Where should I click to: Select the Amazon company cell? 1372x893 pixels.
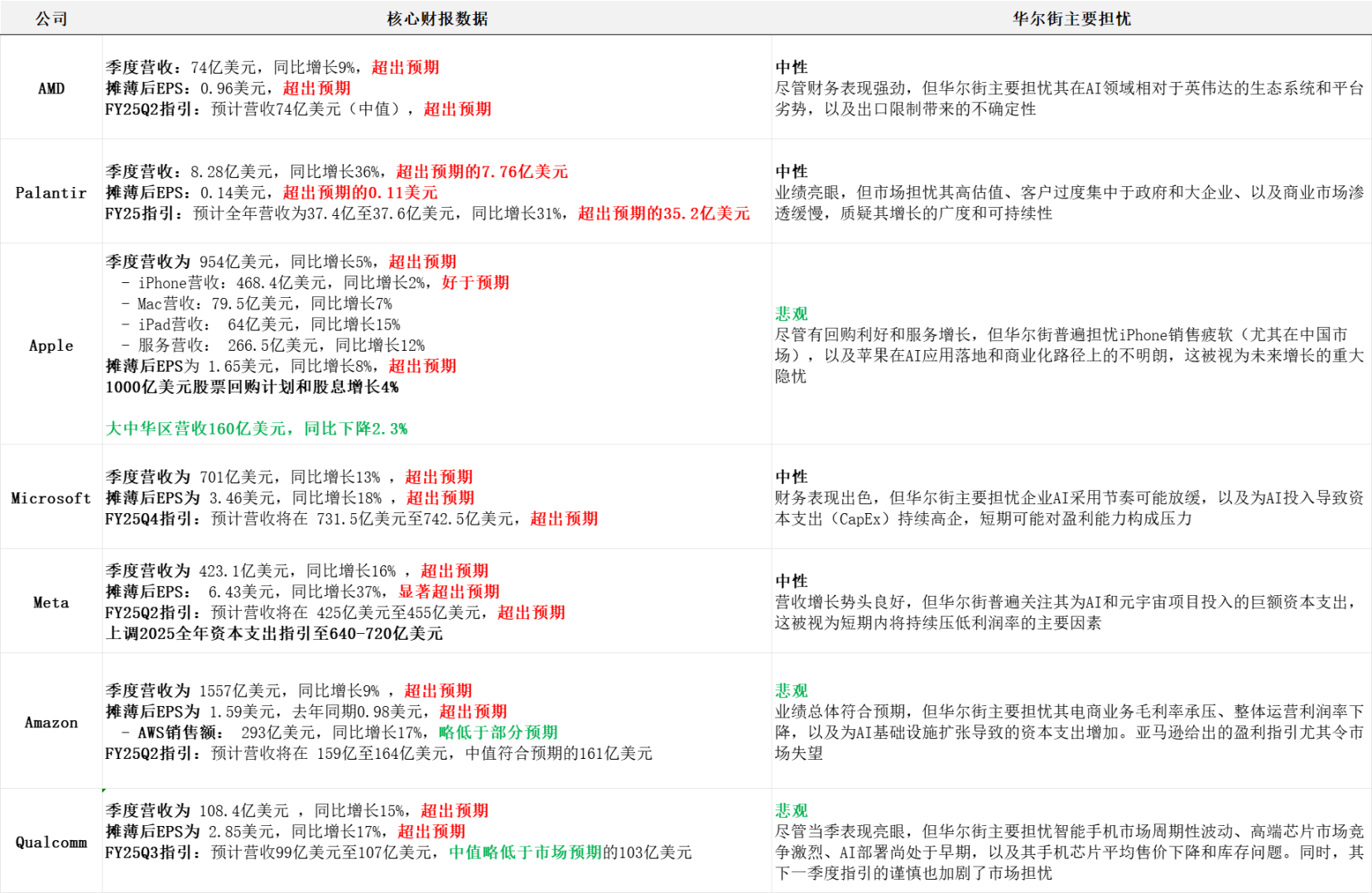point(51,722)
